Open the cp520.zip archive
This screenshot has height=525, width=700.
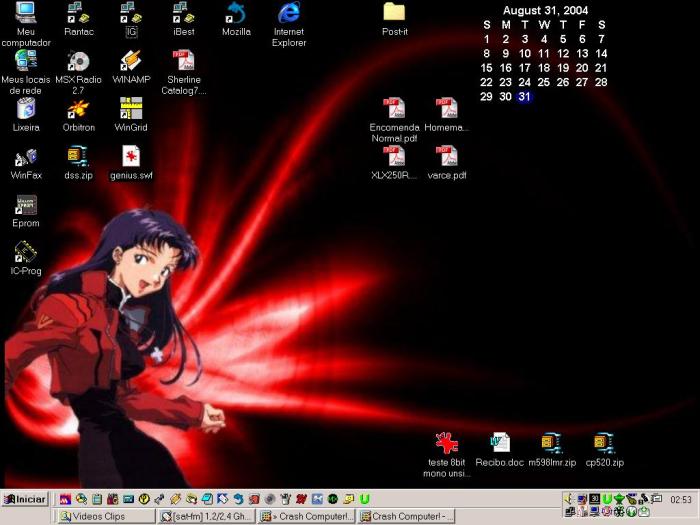604,450
